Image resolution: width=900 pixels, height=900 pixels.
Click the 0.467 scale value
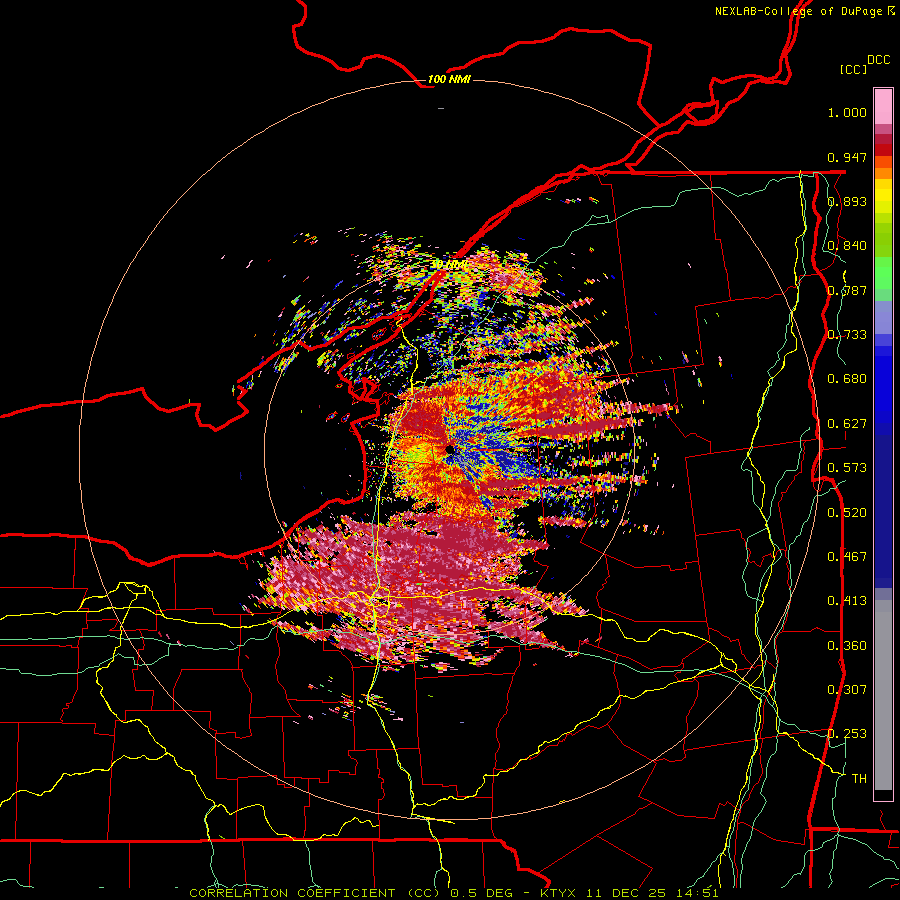pyautogui.click(x=847, y=557)
